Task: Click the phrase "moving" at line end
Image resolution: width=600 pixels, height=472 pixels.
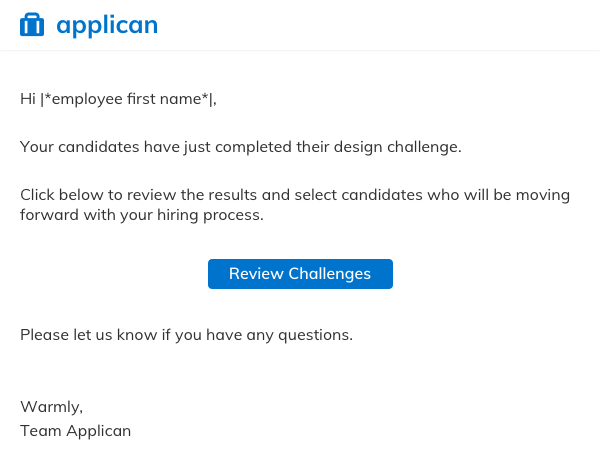Action: point(543,195)
